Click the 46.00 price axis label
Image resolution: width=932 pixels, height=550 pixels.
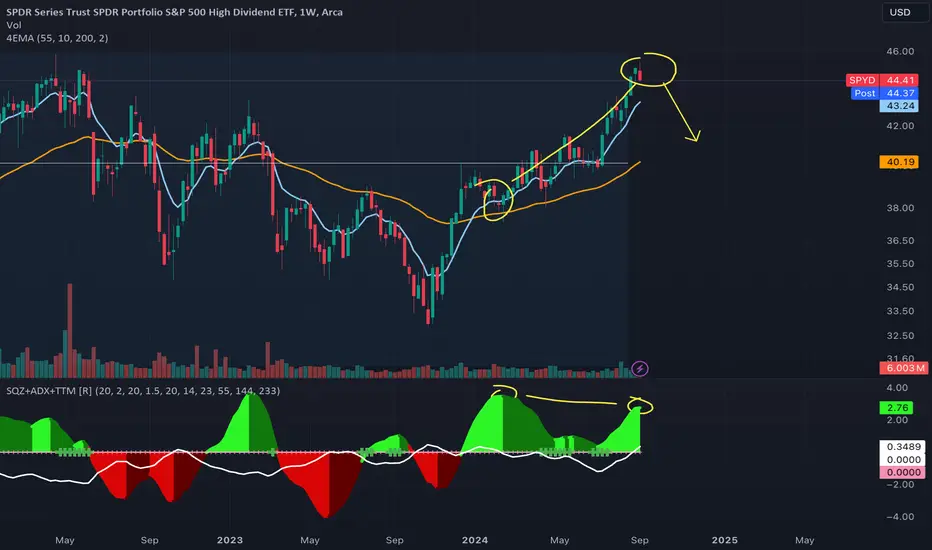click(x=900, y=52)
